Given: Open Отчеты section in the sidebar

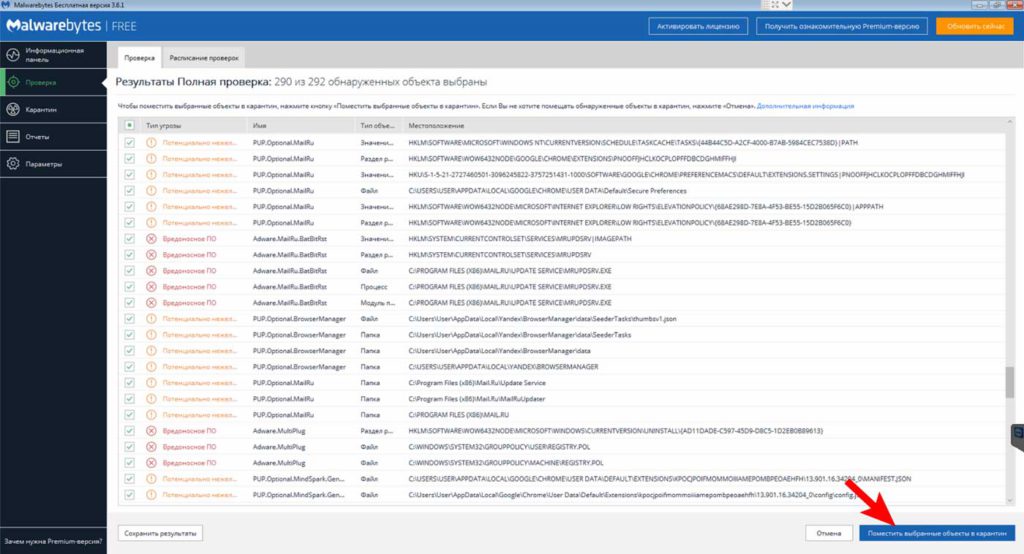Looking at the screenshot, I should (x=54, y=137).
